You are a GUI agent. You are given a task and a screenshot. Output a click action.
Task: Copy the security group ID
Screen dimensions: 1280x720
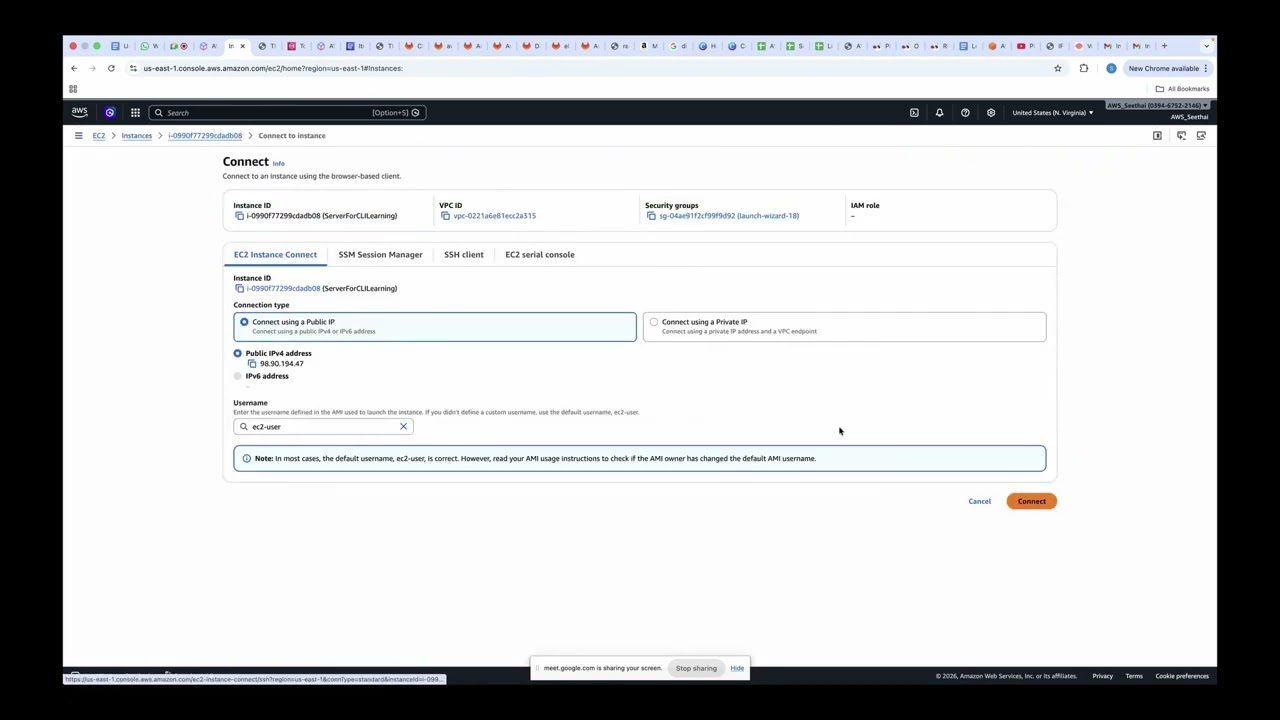point(651,216)
